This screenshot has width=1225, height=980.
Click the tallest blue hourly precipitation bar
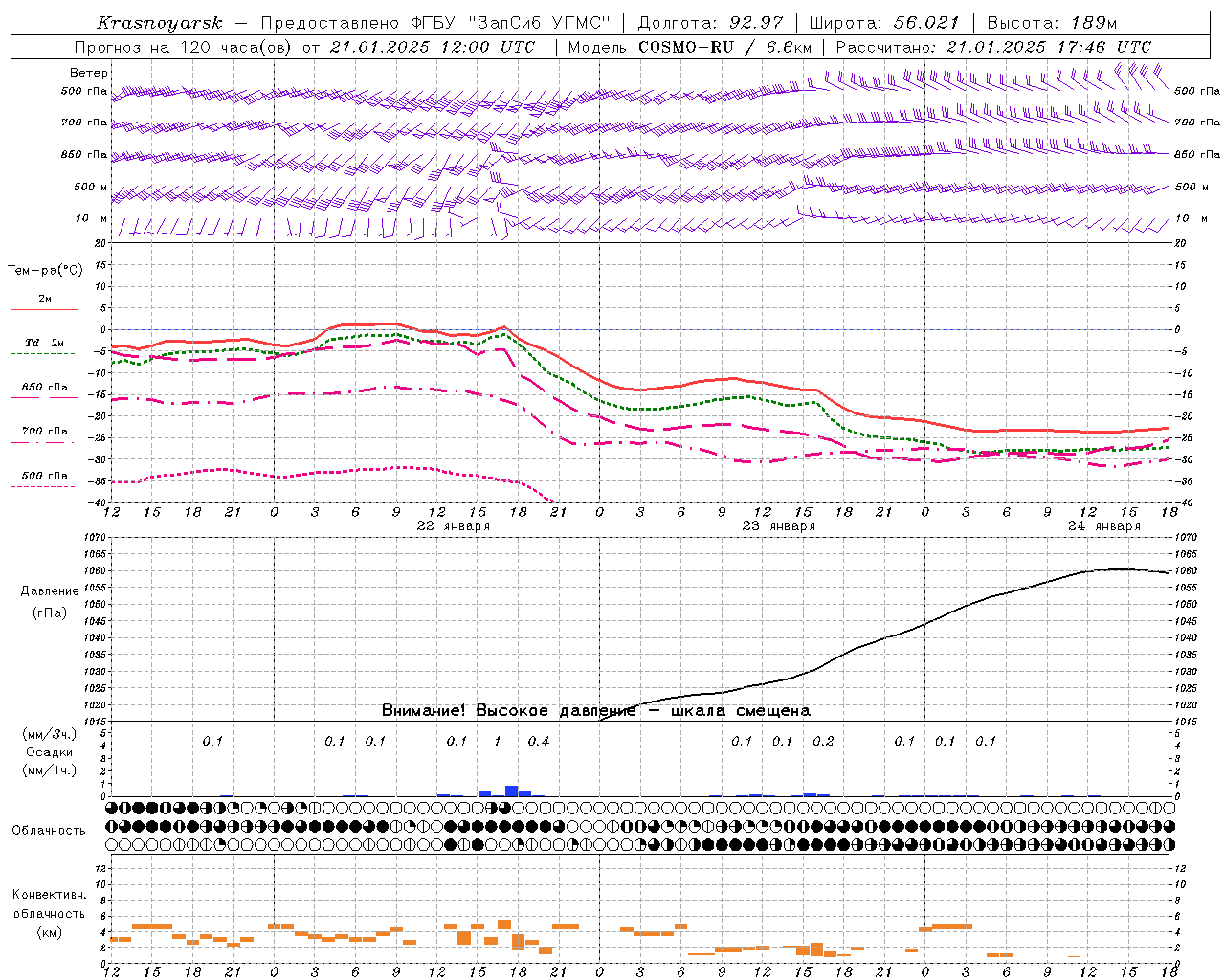512,791
